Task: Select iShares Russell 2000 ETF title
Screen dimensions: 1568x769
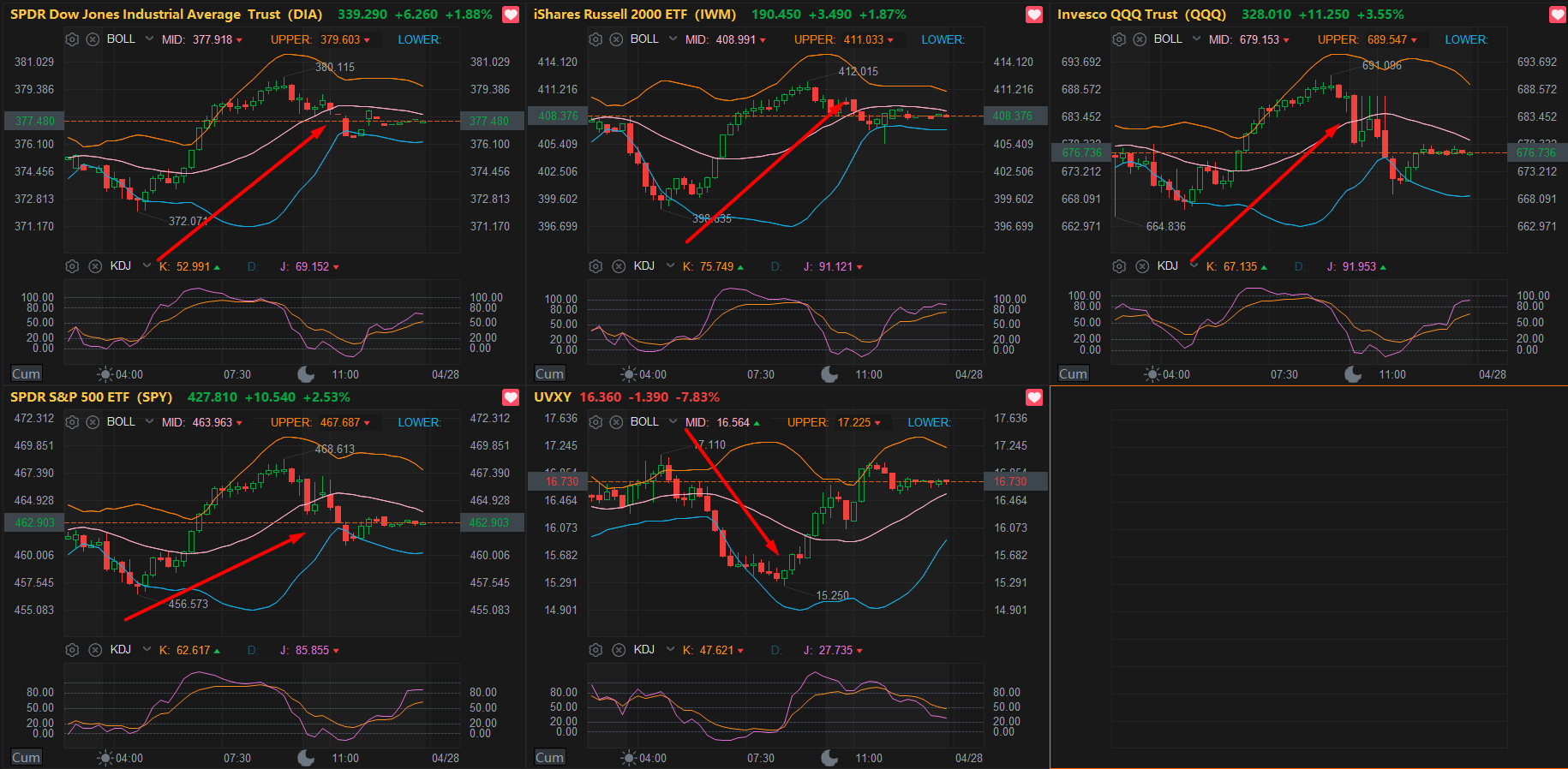Action: 635,15
